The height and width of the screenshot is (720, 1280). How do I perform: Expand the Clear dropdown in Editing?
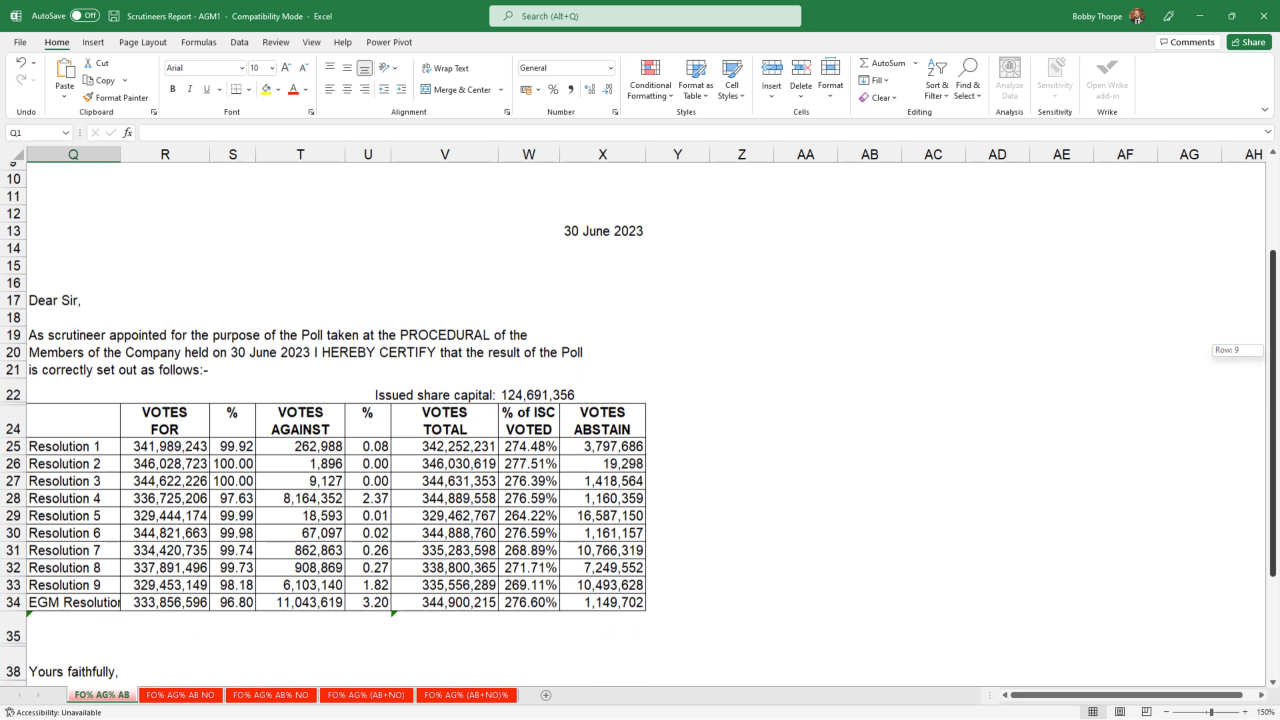tap(894, 98)
